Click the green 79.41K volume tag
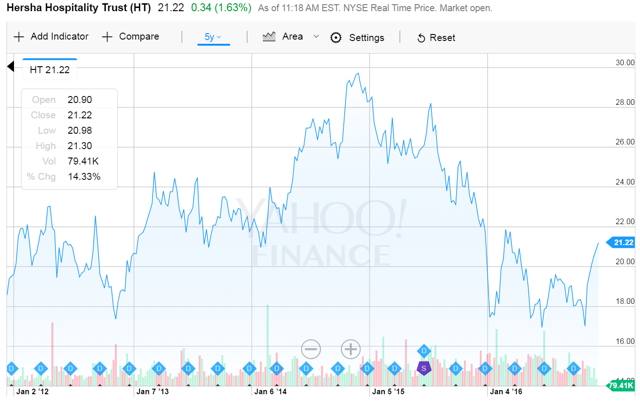This screenshot has width=640, height=404. (621, 385)
